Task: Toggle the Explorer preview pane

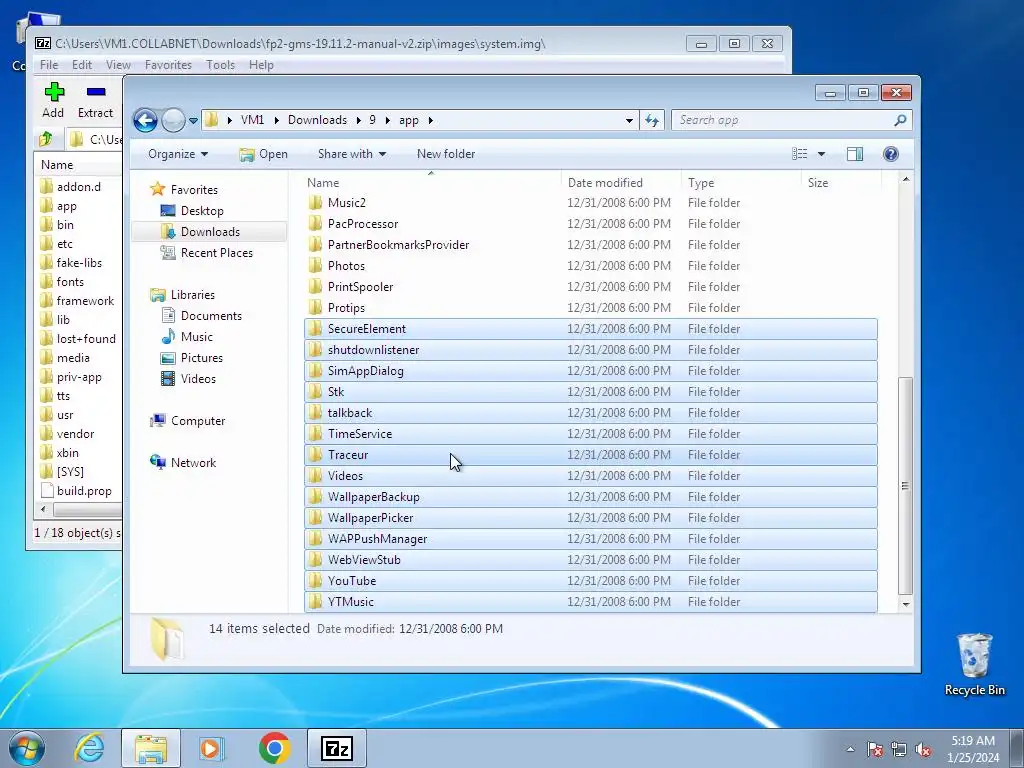Action: coord(854,153)
